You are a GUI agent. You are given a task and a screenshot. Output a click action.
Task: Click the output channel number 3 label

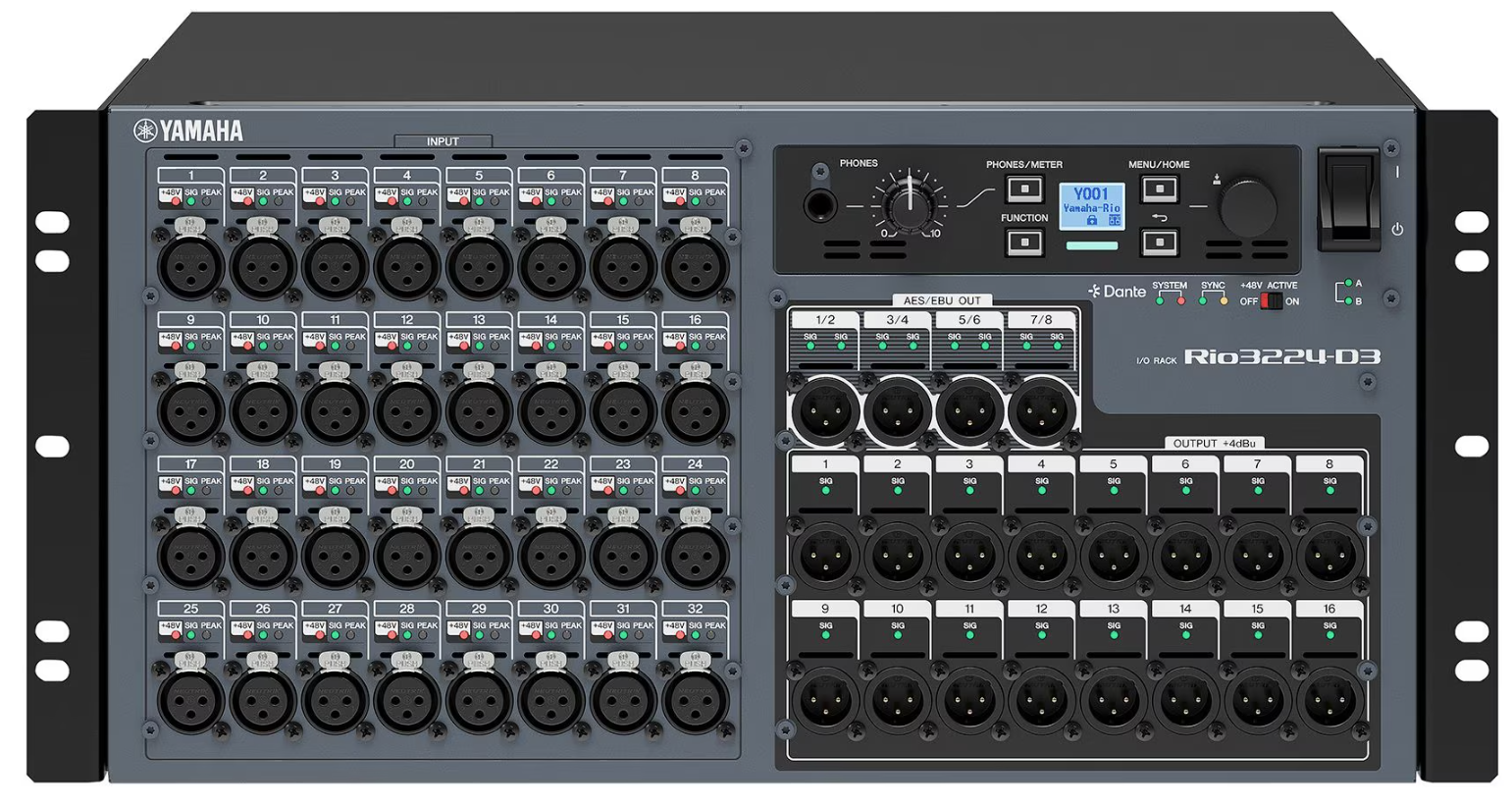click(969, 464)
